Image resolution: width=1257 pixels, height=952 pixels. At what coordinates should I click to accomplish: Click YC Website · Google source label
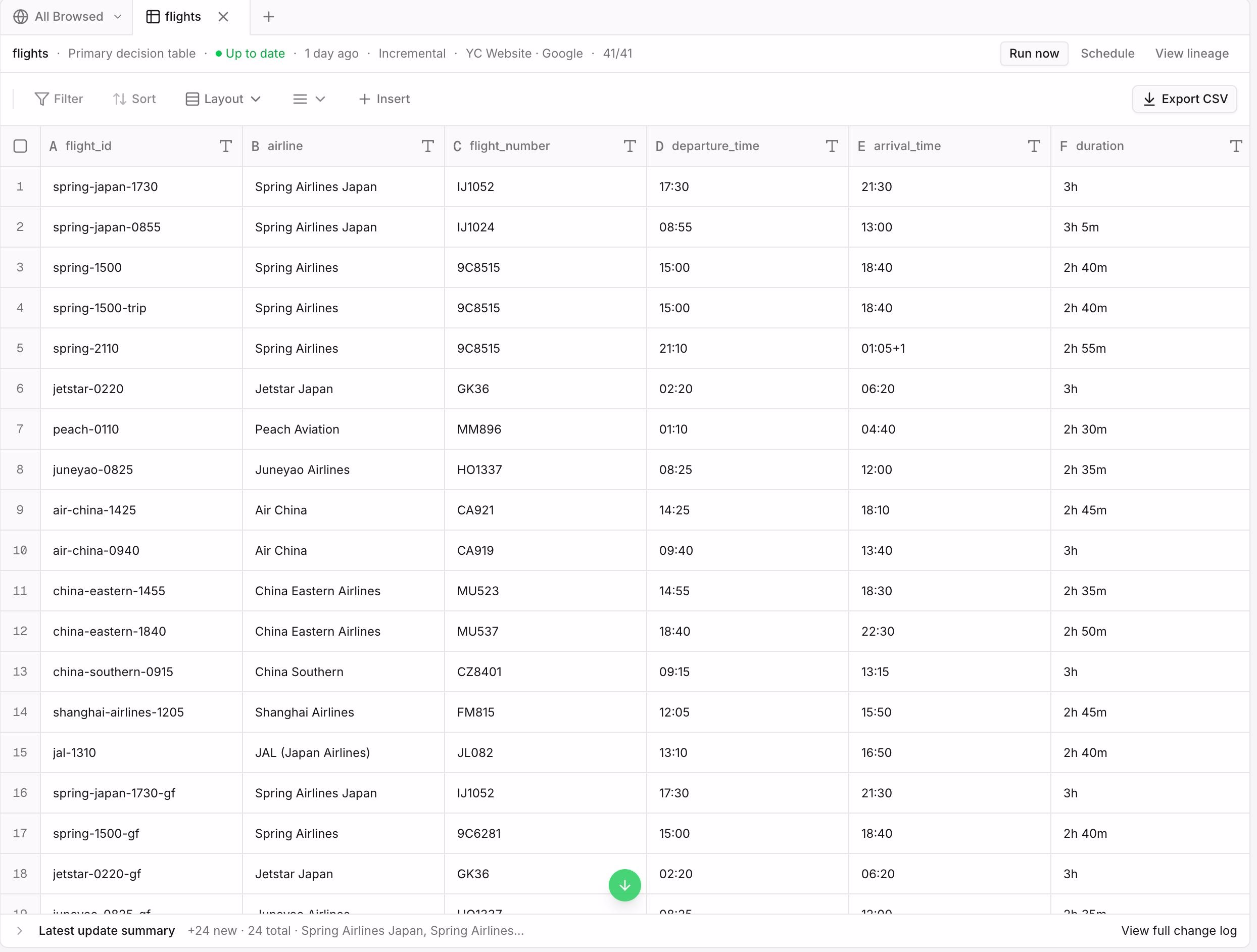point(524,54)
